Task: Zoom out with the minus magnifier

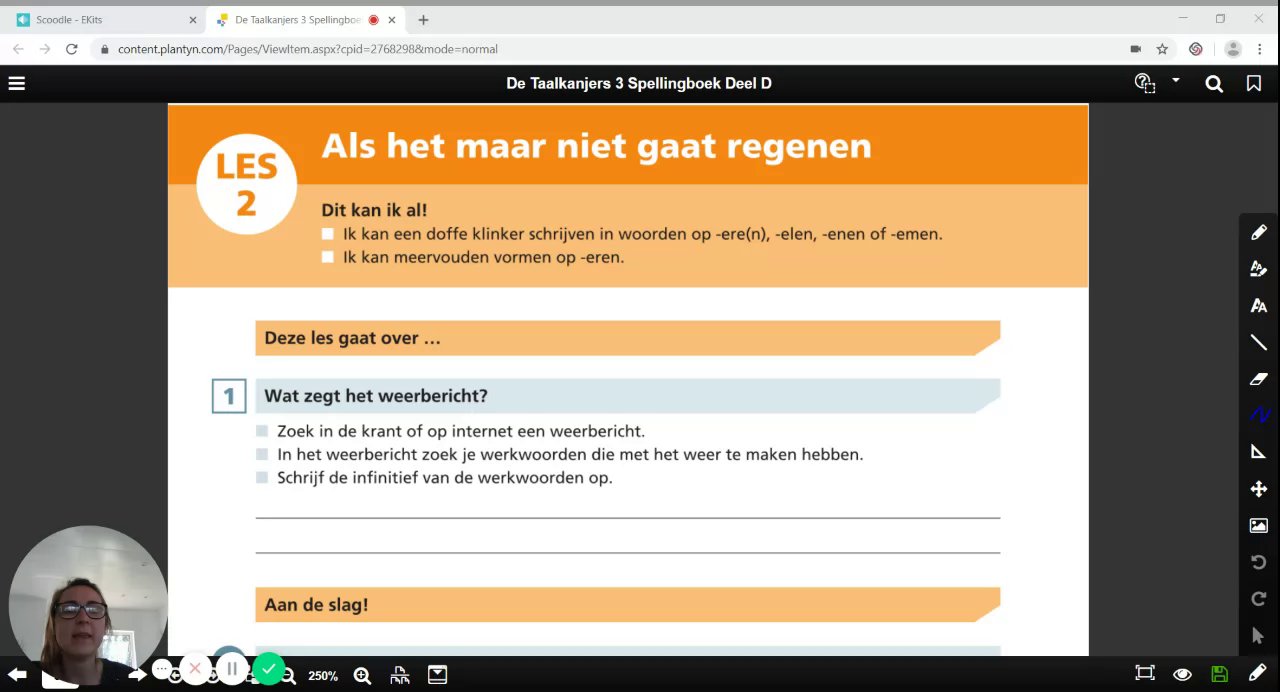Action: click(288, 677)
